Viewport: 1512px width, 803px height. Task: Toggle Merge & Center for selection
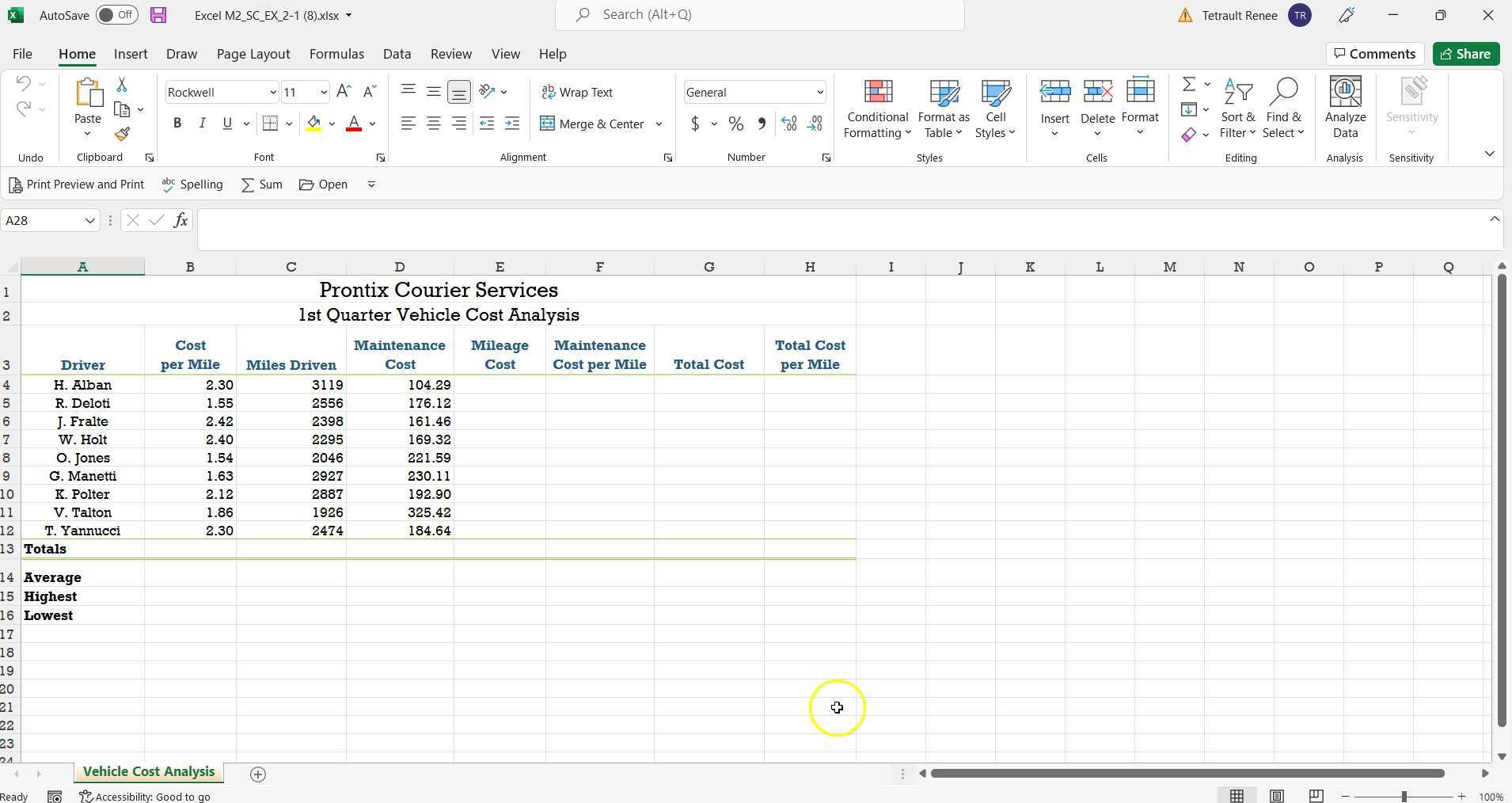click(x=595, y=124)
